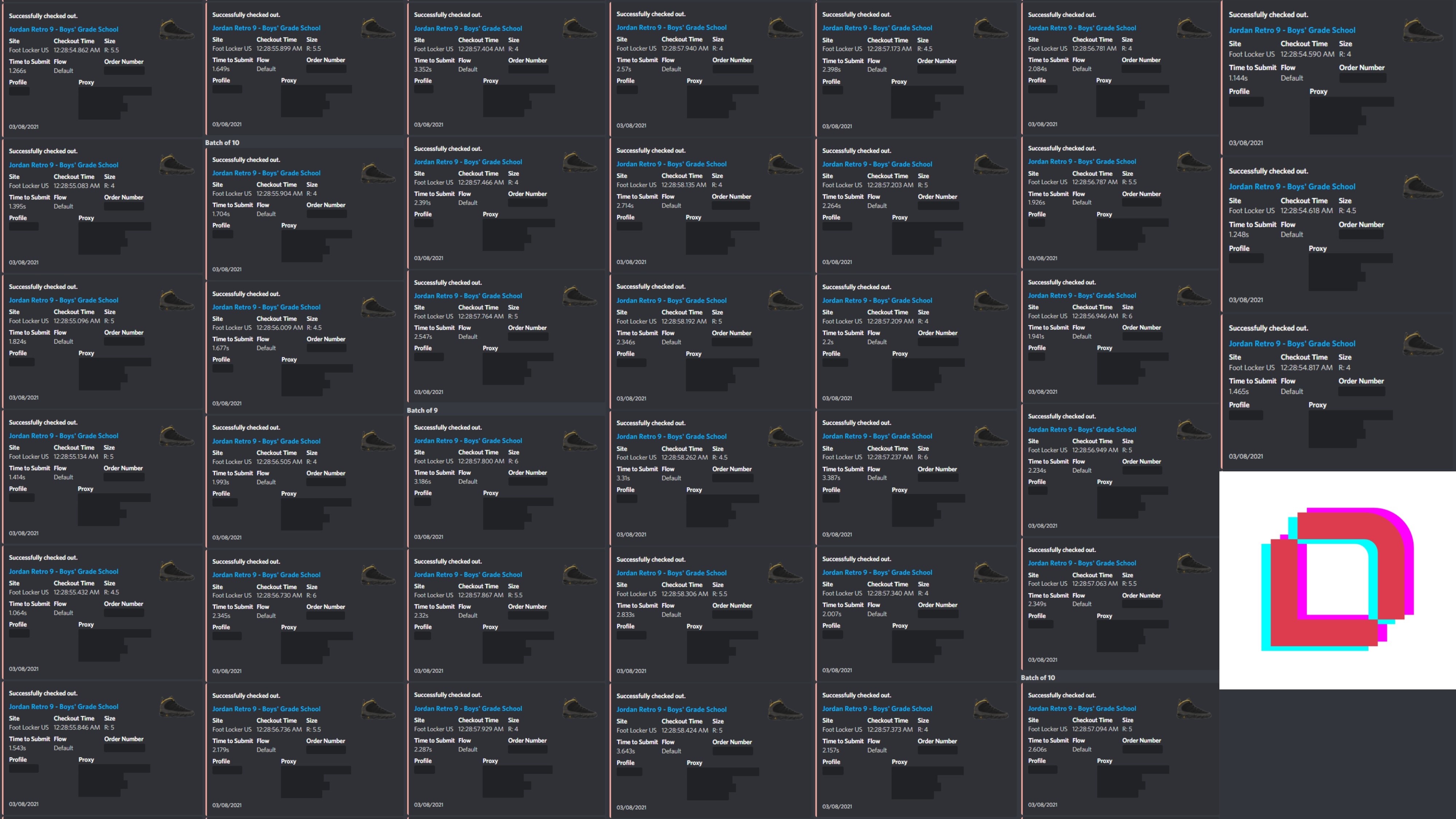Viewport: 1456px width, 819px height.
Task: Open Jordan Retro 9 link in 12:28:56.787 AM card
Action: tap(1082, 161)
